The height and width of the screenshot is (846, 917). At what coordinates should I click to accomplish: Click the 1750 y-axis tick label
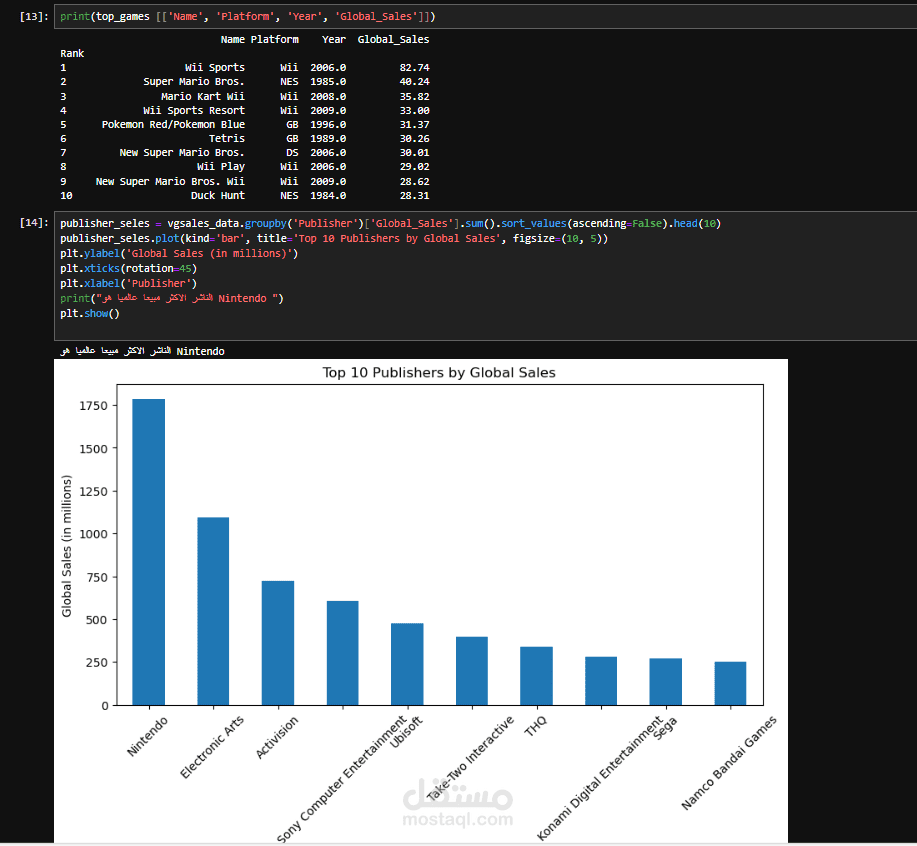pyautogui.click(x=94, y=406)
